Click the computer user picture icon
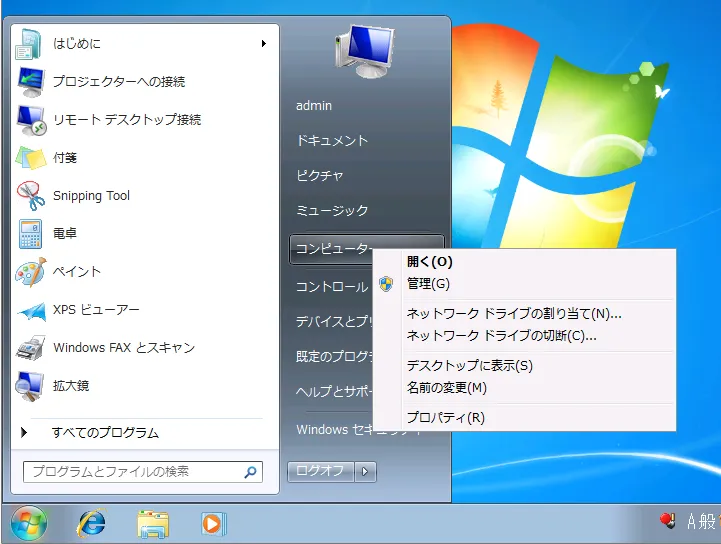This screenshot has width=721, height=544. pyautogui.click(x=365, y=52)
